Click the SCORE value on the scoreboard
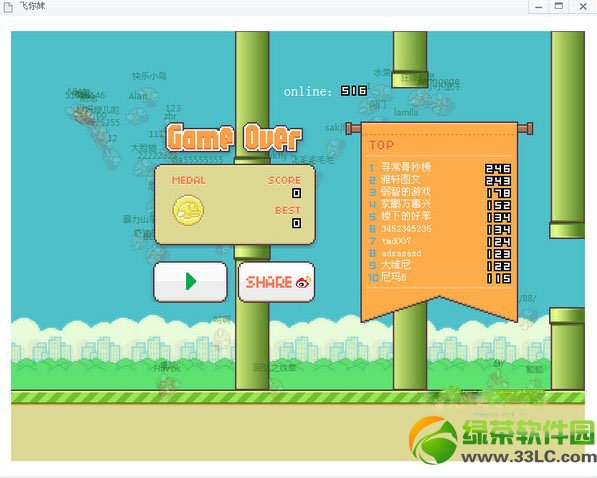 pyautogui.click(x=296, y=193)
